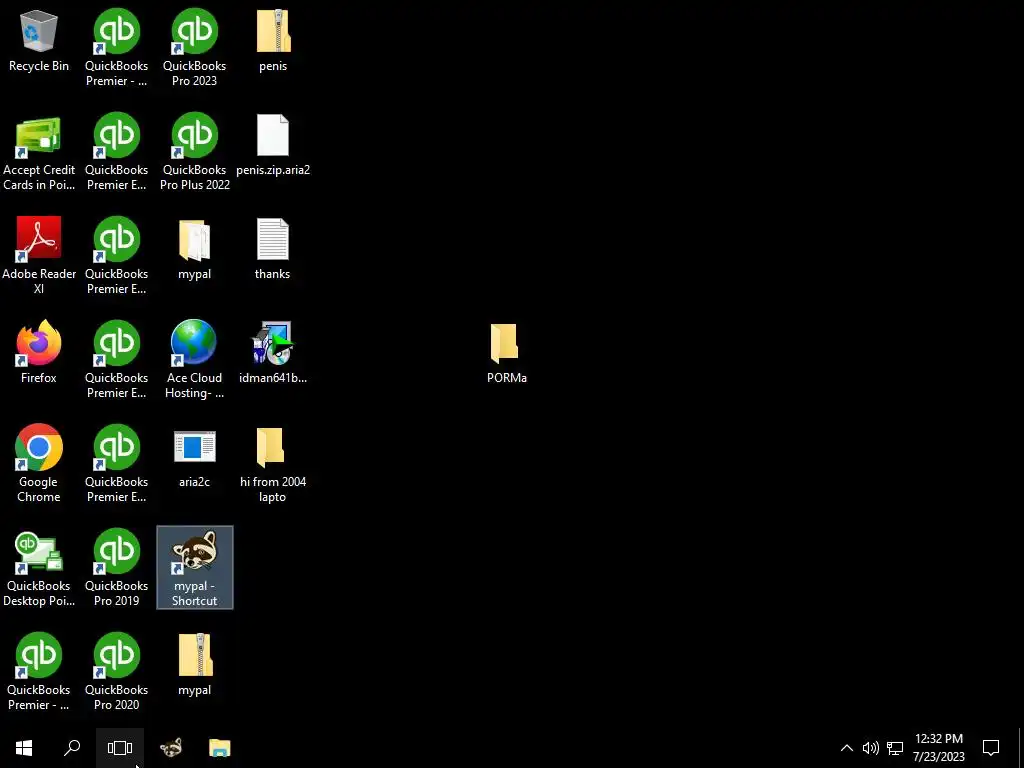Select the penis zipped folder icon
The image size is (1024, 768).
tap(272, 40)
